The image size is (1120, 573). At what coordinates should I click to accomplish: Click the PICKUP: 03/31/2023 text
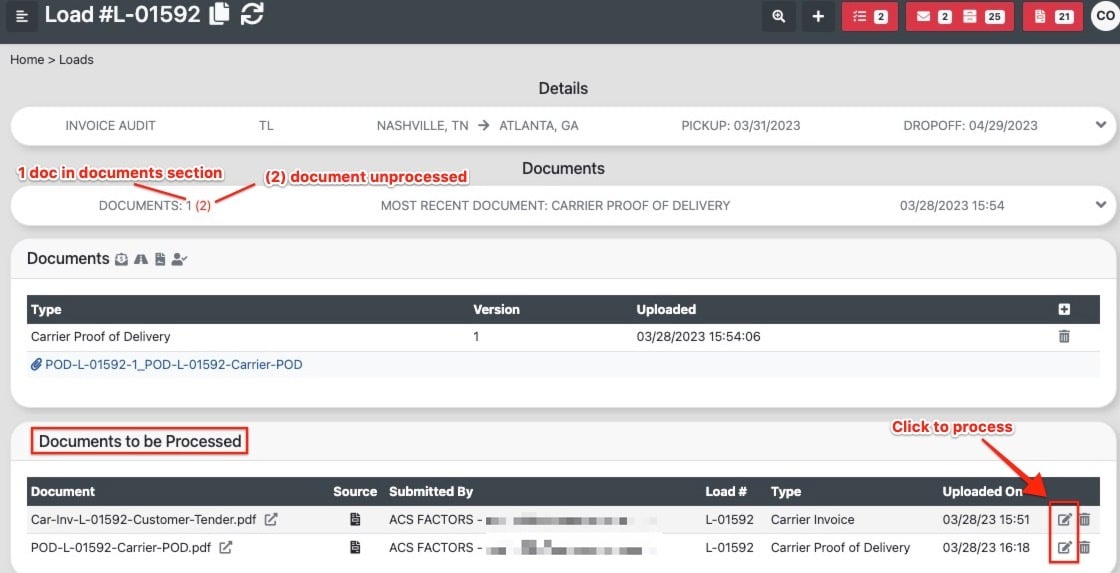tap(741, 126)
